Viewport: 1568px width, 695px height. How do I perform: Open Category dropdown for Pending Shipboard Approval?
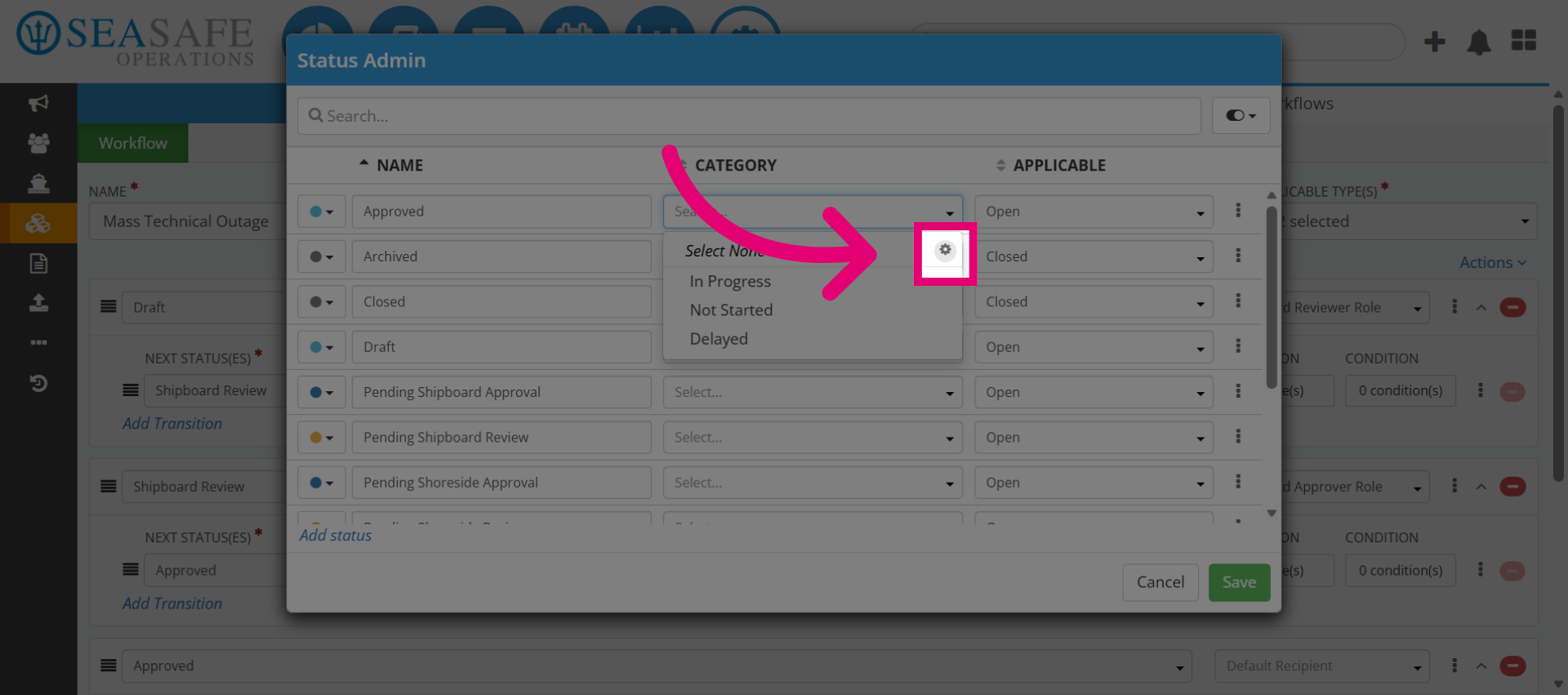click(813, 392)
